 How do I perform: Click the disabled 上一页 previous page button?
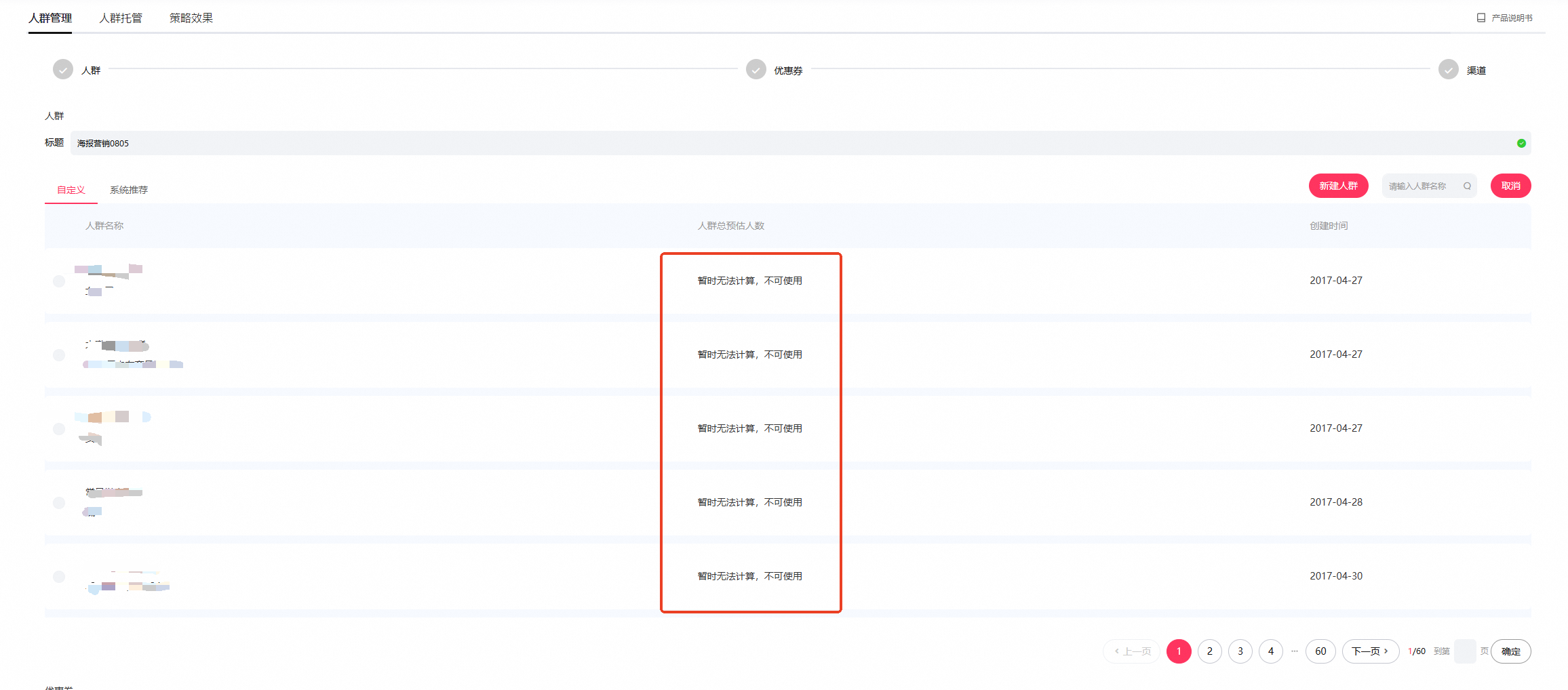1132,651
